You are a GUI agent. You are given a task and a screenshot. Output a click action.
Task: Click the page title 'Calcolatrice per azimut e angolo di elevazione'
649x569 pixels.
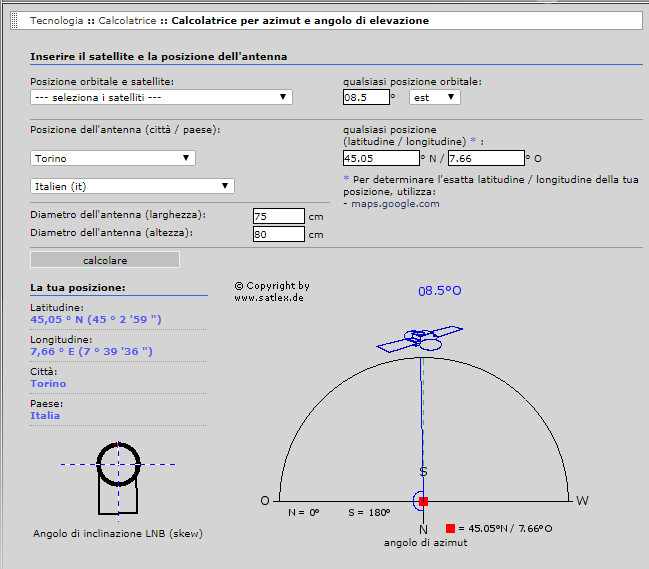click(300, 20)
